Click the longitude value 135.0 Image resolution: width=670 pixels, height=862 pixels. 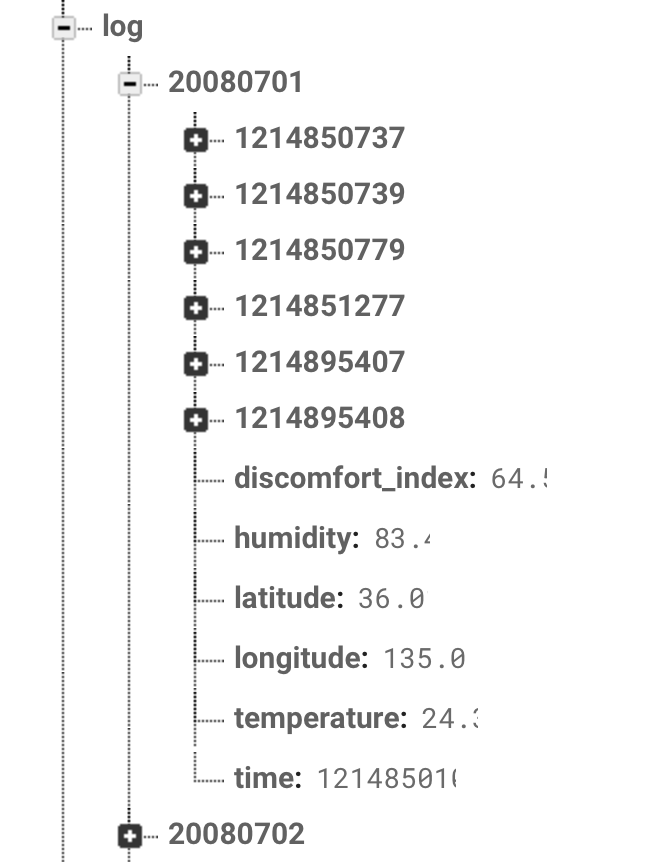coord(425,658)
